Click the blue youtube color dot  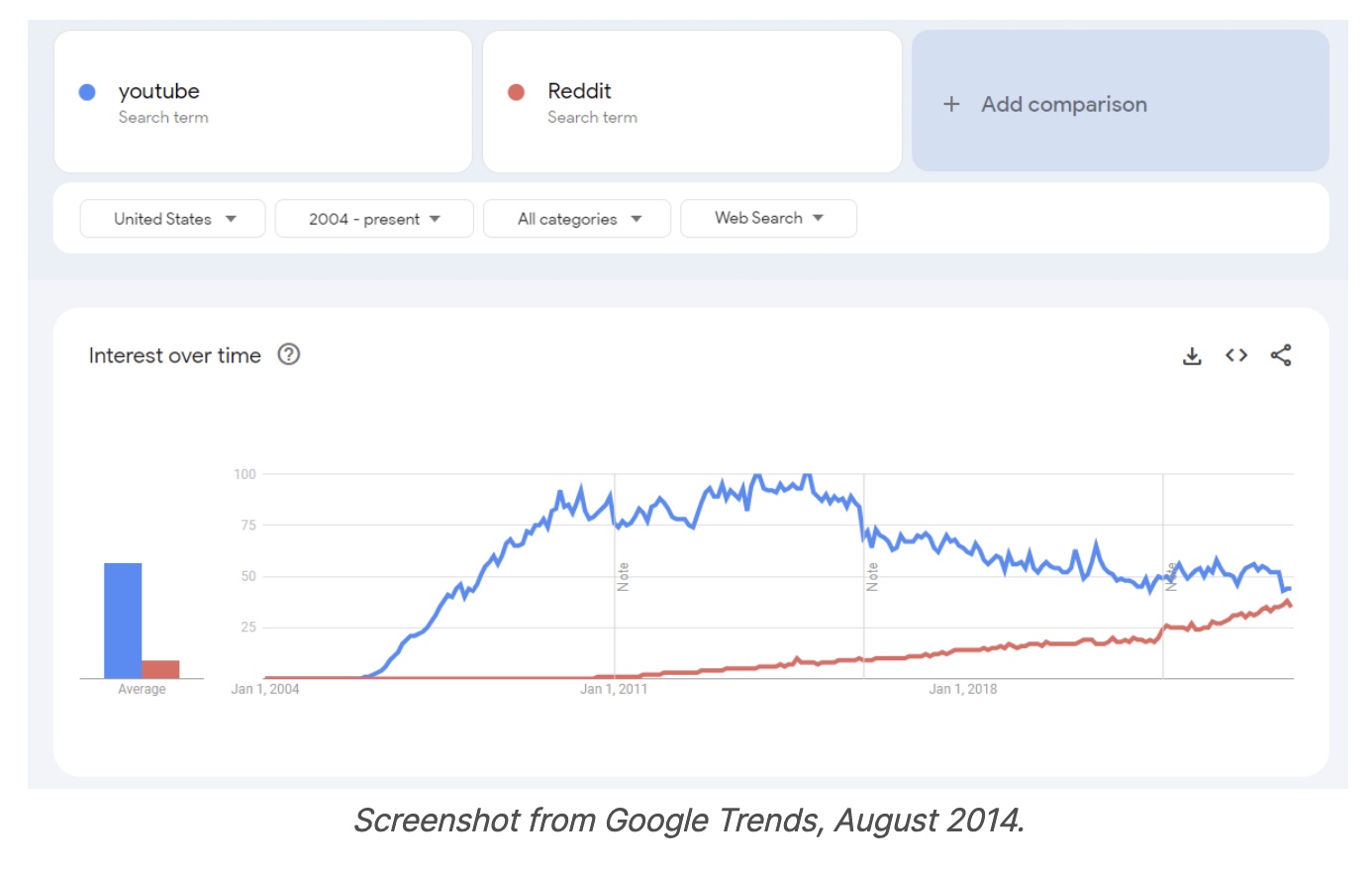click(x=87, y=92)
